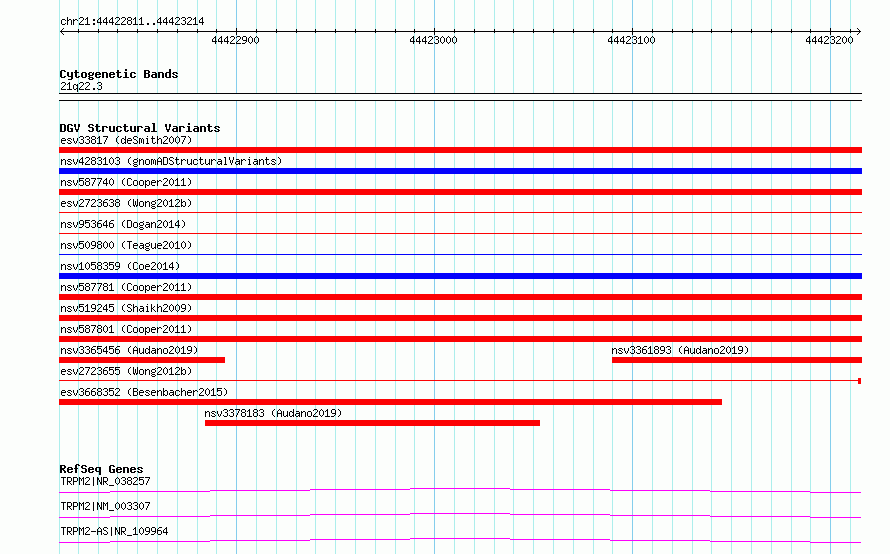Viewport: 890px width, 554px height.
Task: Select the short red bar of nsv3365456
Action: click(142, 360)
